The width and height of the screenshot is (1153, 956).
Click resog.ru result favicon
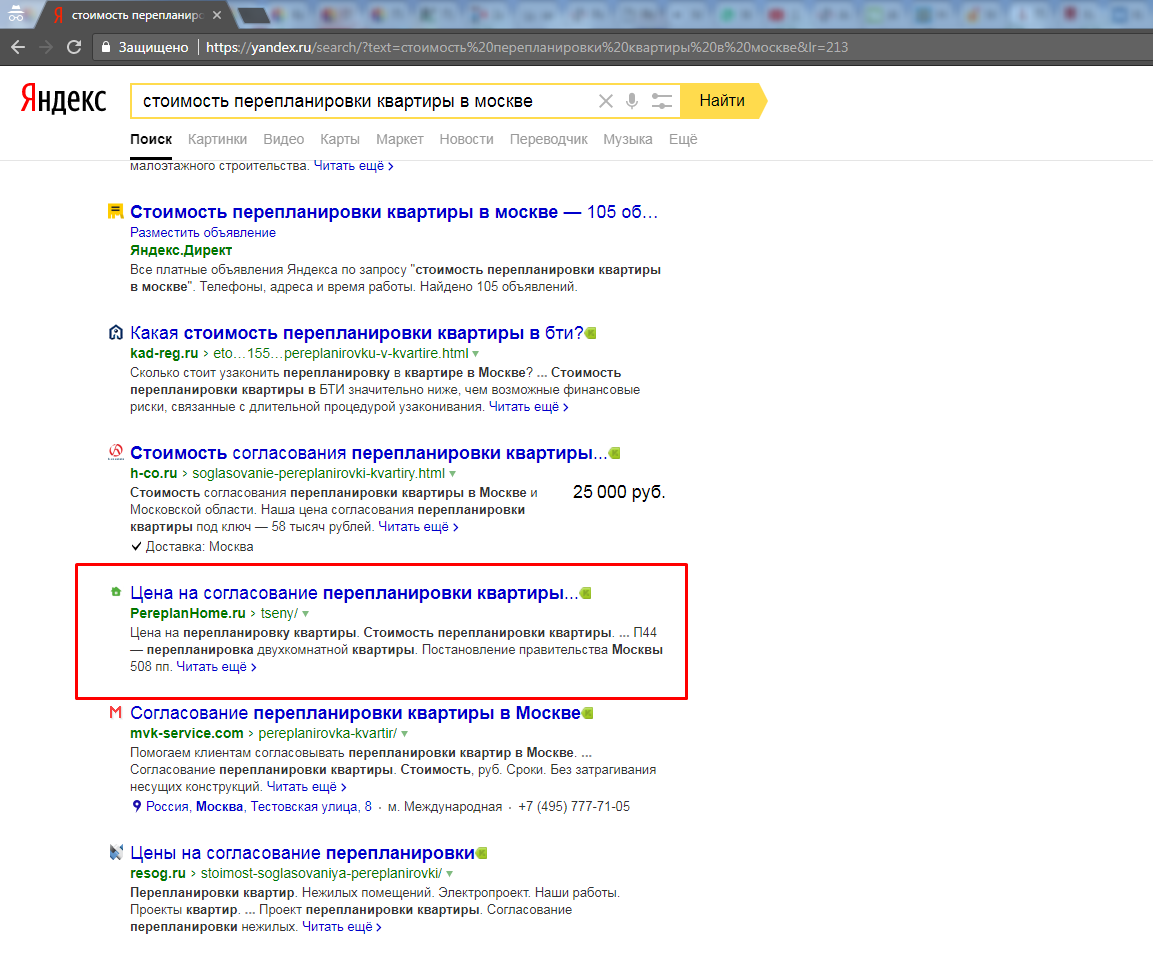pos(115,852)
